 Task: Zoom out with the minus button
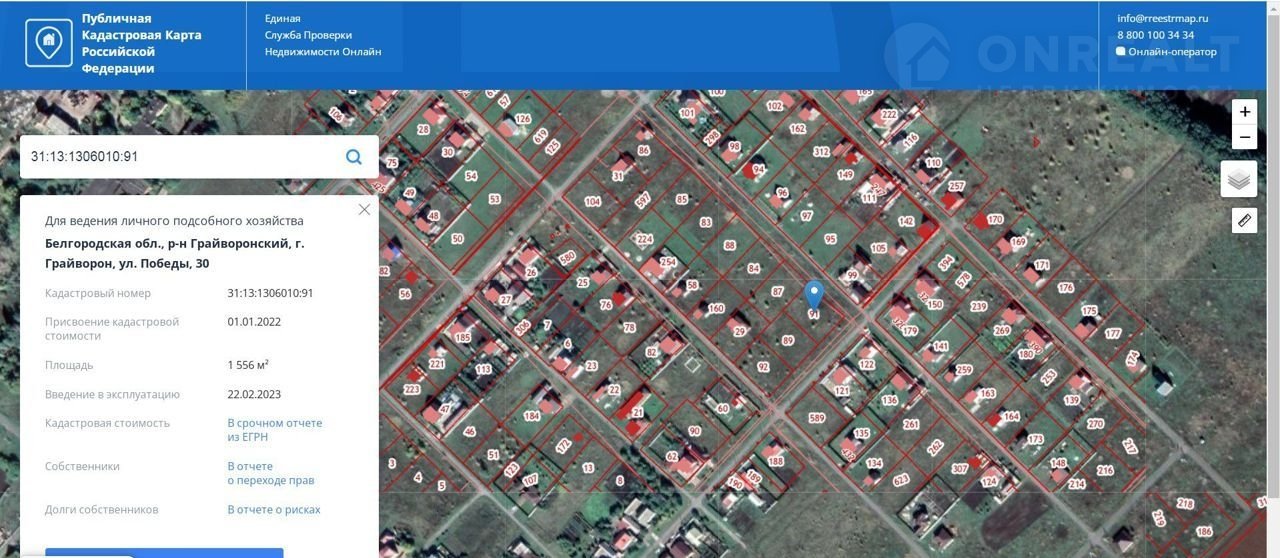point(1244,138)
